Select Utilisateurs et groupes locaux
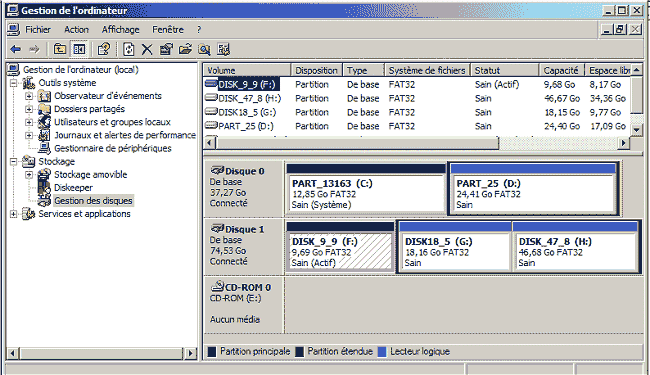Image resolution: width=650 pixels, height=375 pixels. (x=112, y=122)
